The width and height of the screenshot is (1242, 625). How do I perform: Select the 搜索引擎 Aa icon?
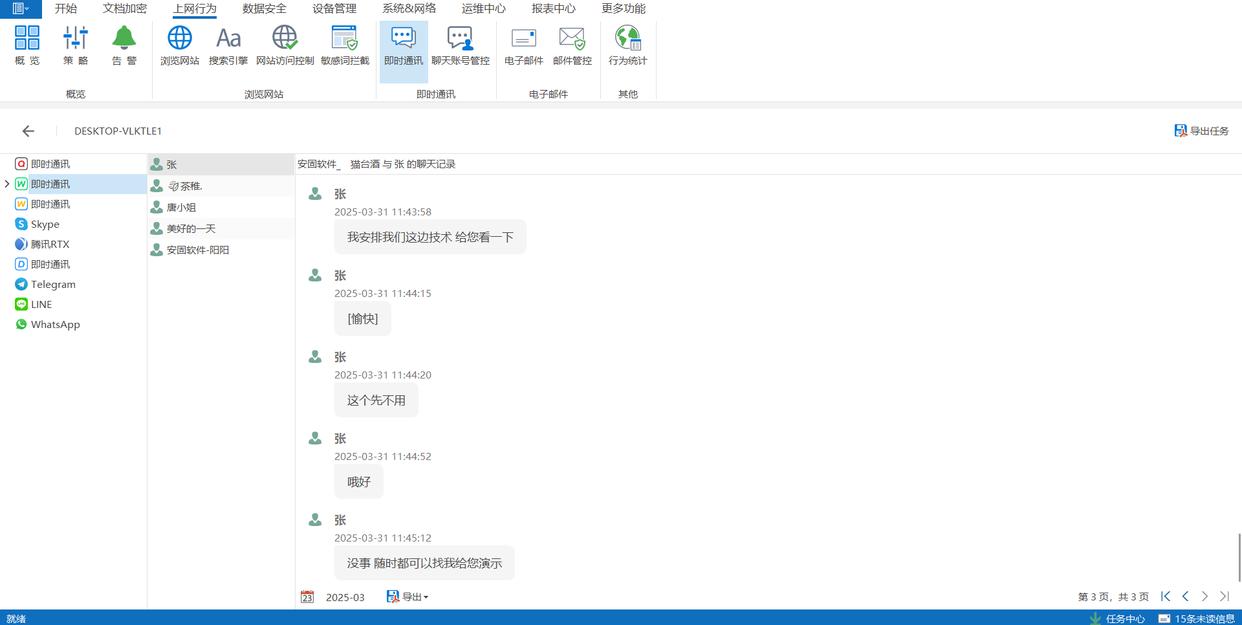[x=228, y=46]
